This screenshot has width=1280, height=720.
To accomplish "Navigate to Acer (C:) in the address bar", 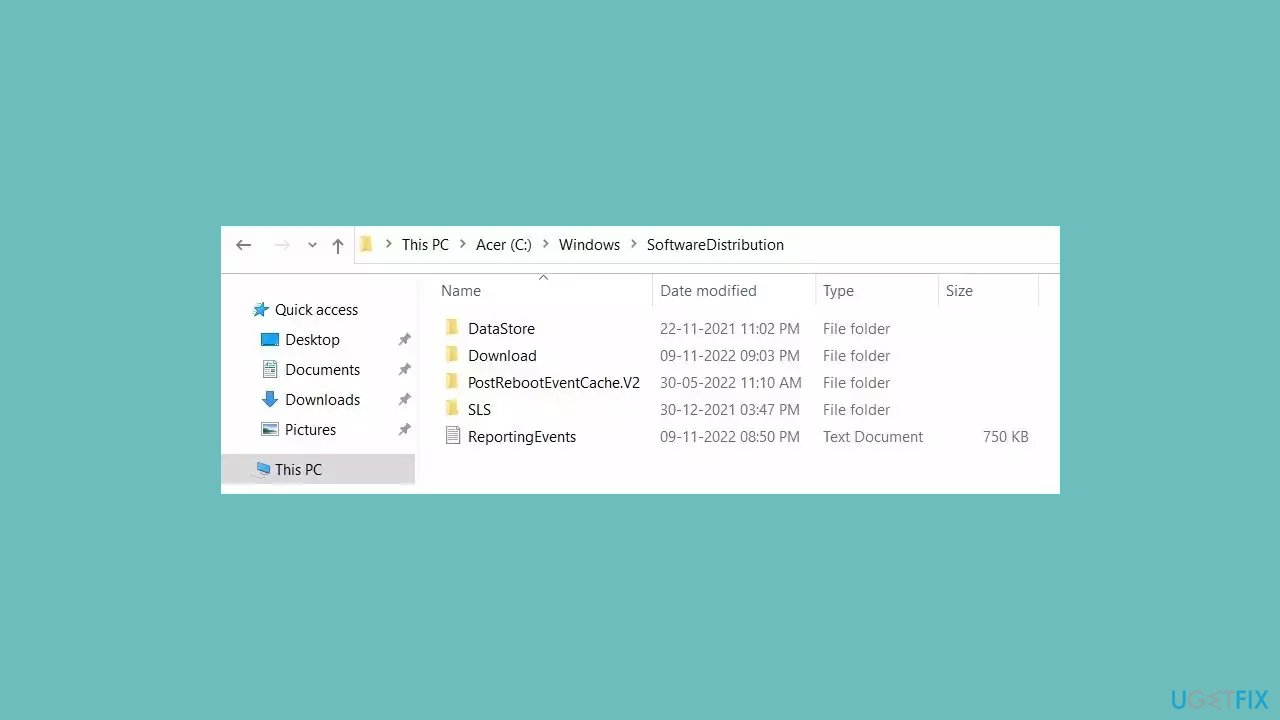I will [504, 244].
